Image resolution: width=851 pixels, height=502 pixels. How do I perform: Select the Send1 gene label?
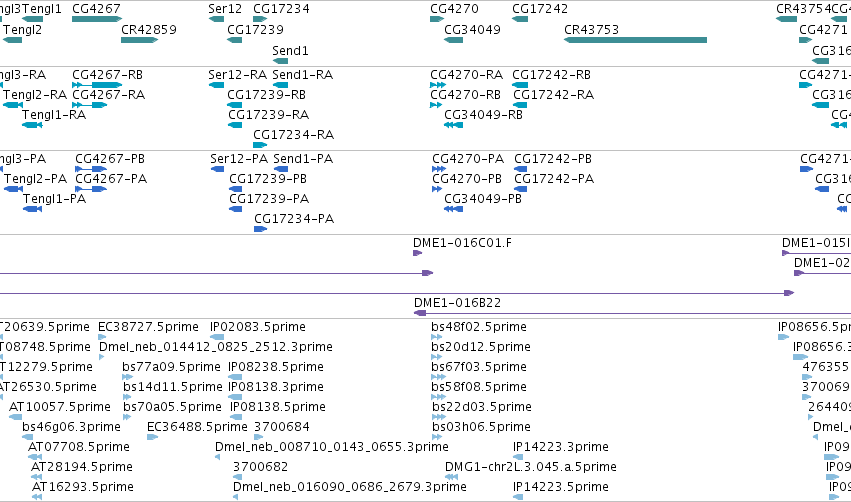tap(290, 50)
